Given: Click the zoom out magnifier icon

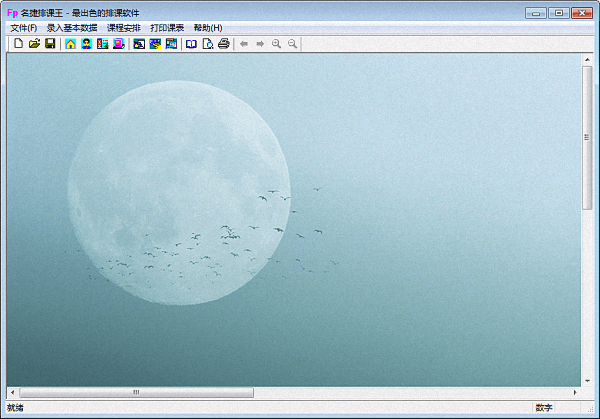Looking at the screenshot, I should point(292,44).
